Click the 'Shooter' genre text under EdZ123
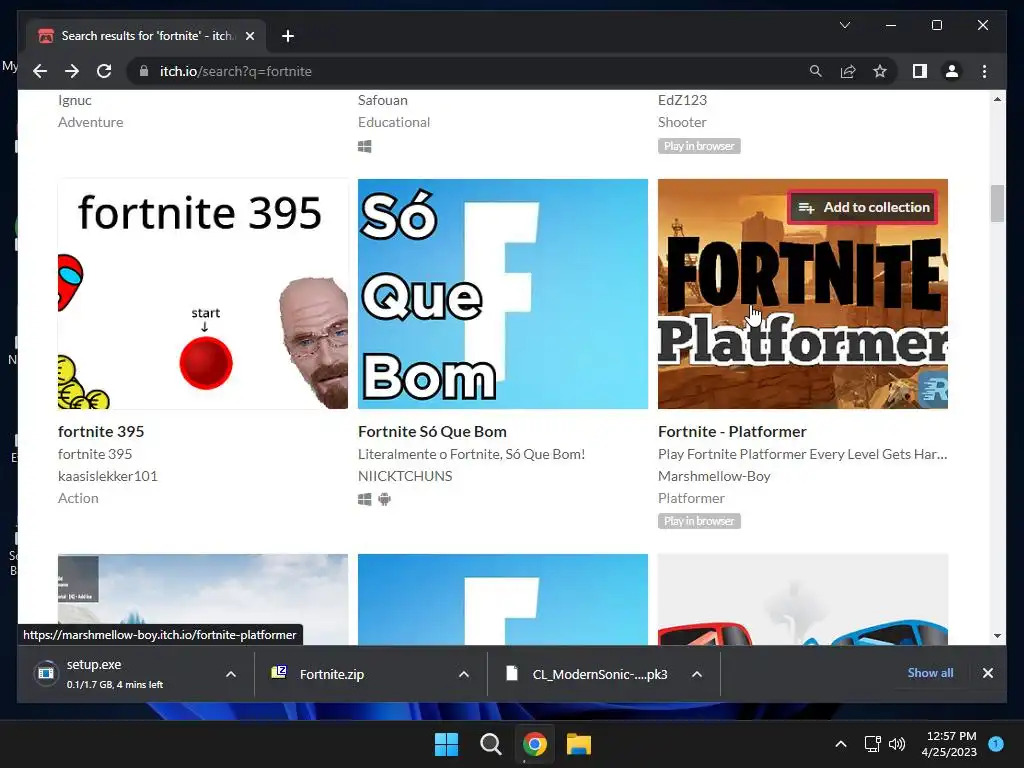 click(x=682, y=122)
